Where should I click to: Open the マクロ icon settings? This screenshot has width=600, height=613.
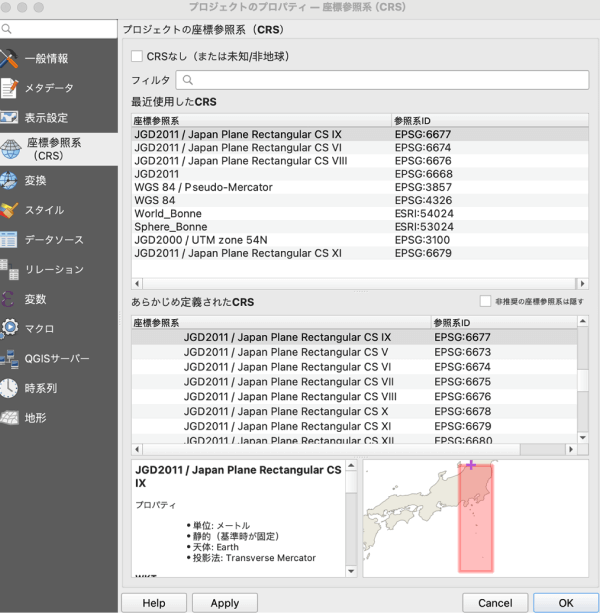point(10,329)
